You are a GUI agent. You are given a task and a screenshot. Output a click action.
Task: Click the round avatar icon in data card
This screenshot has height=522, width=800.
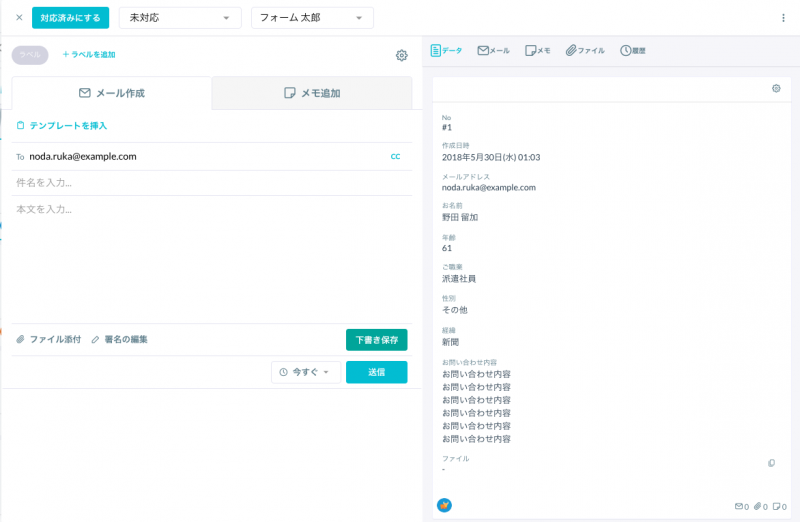click(445, 505)
